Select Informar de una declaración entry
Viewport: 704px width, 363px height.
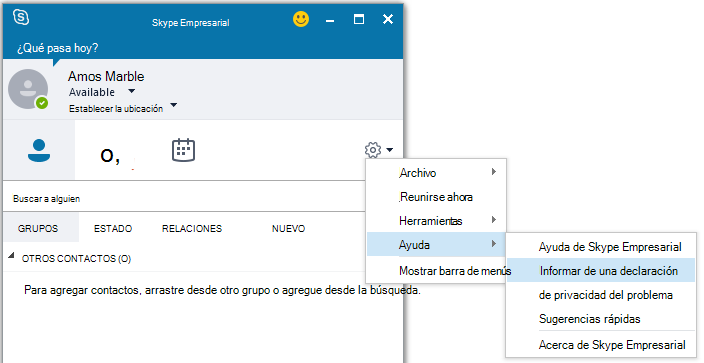point(601,270)
